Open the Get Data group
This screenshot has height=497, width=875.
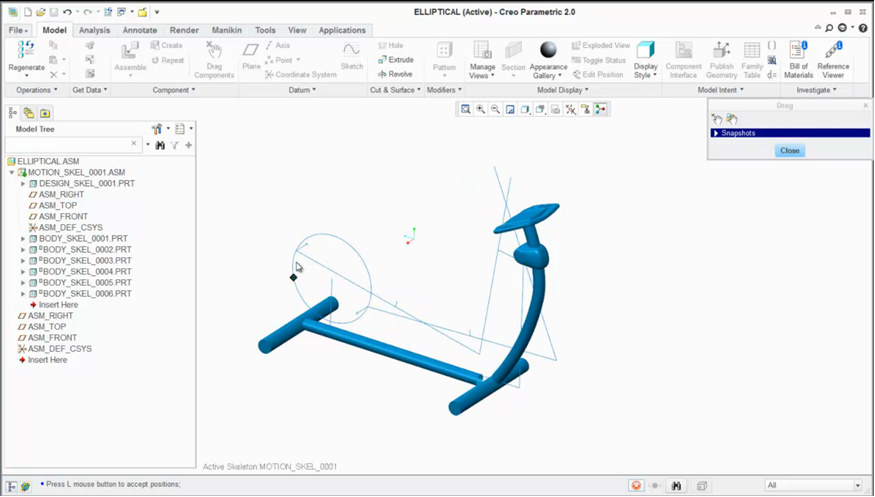click(90, 90)
